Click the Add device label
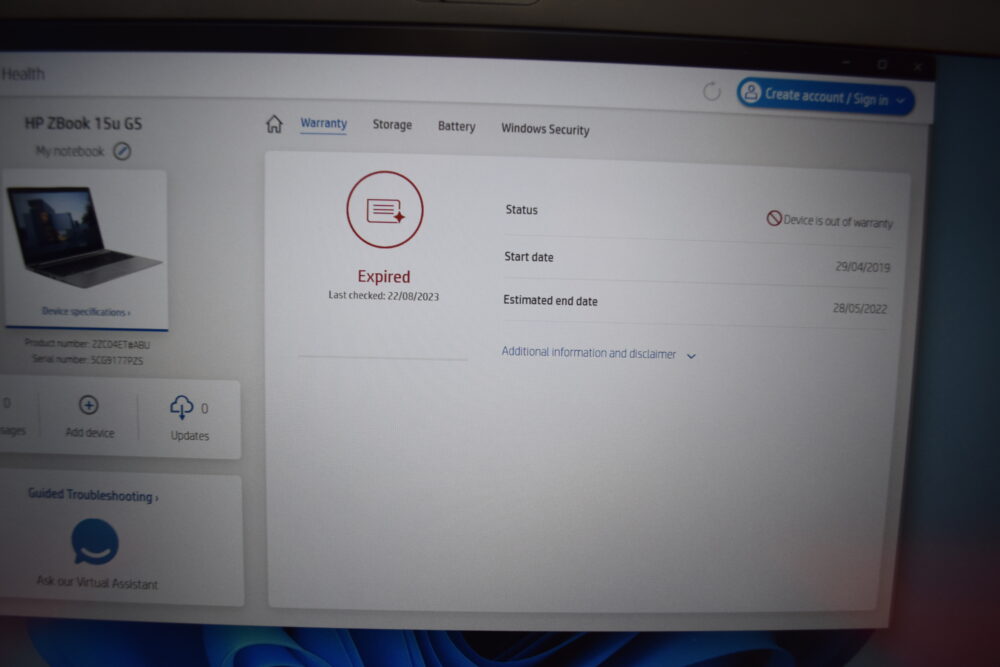The width and height of the screenshot is (1000, 667). click(x=90, y=432)
